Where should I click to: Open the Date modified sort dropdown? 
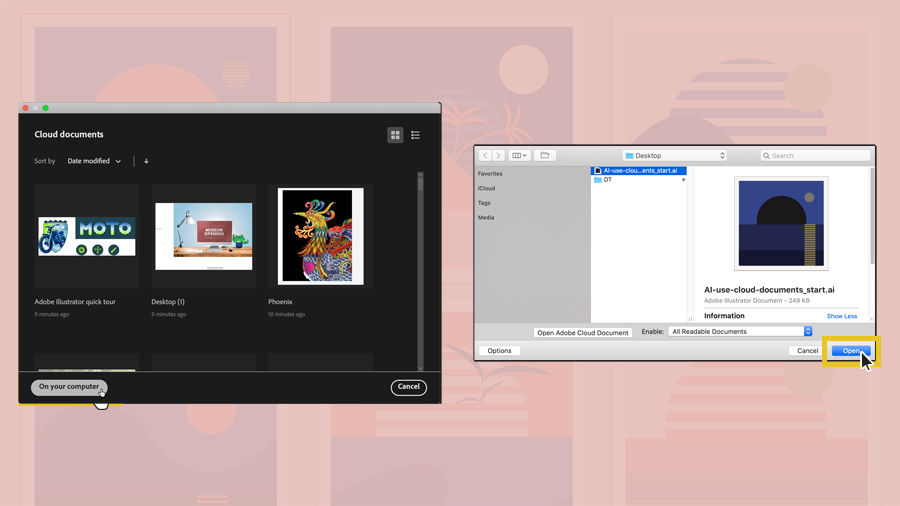pyautogui.click(x=94, y=161)
